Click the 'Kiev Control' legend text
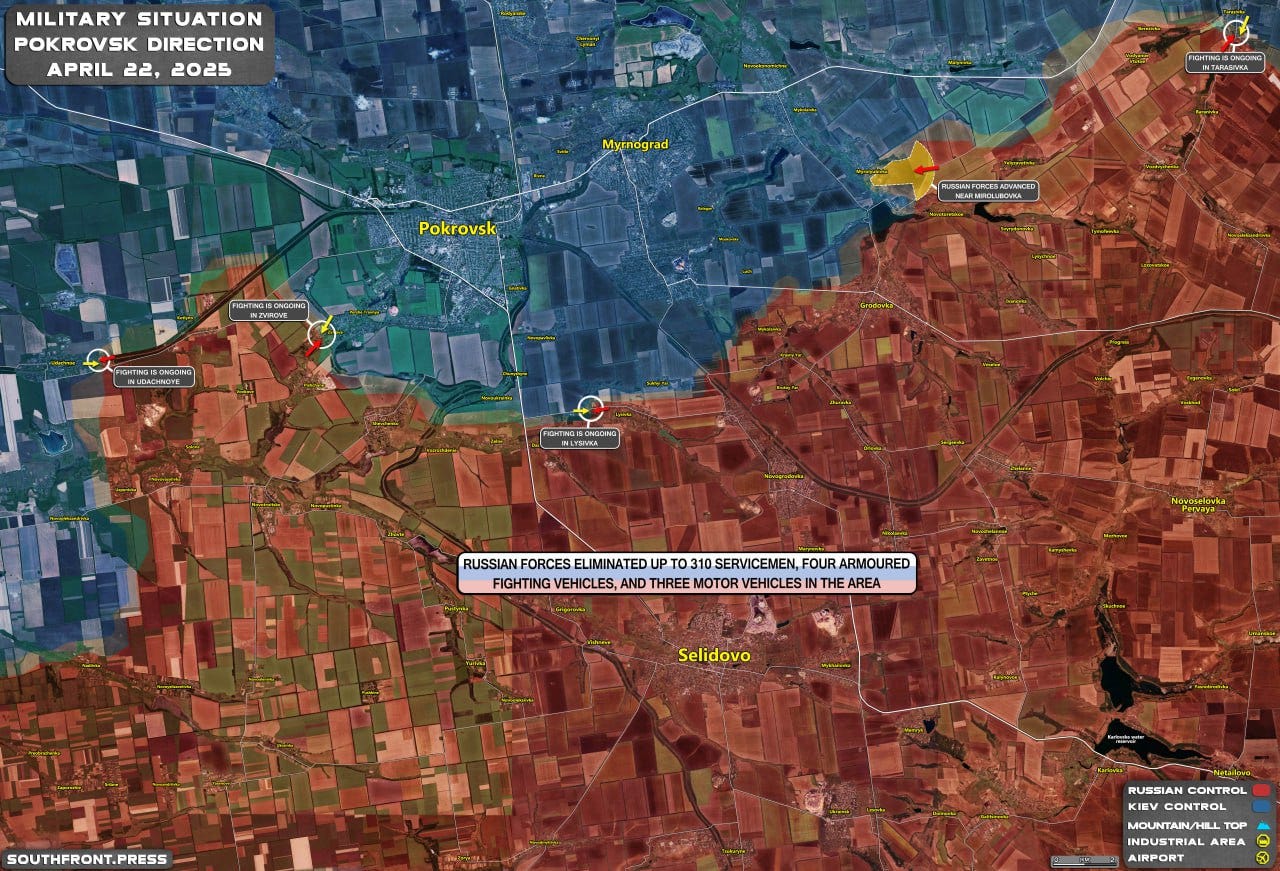 pos(1176,806)
